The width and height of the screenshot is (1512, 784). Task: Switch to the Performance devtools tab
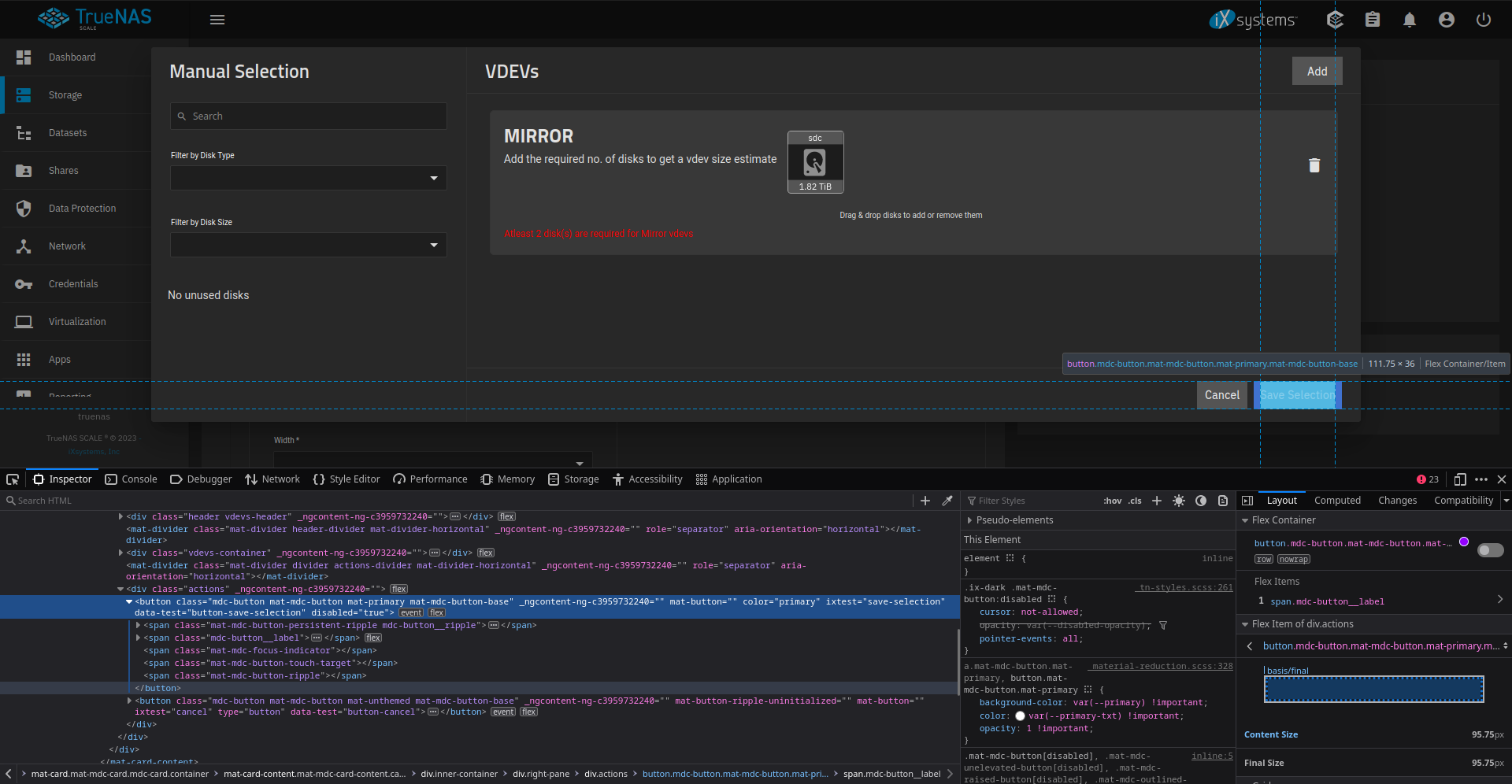tap(430, 479)
